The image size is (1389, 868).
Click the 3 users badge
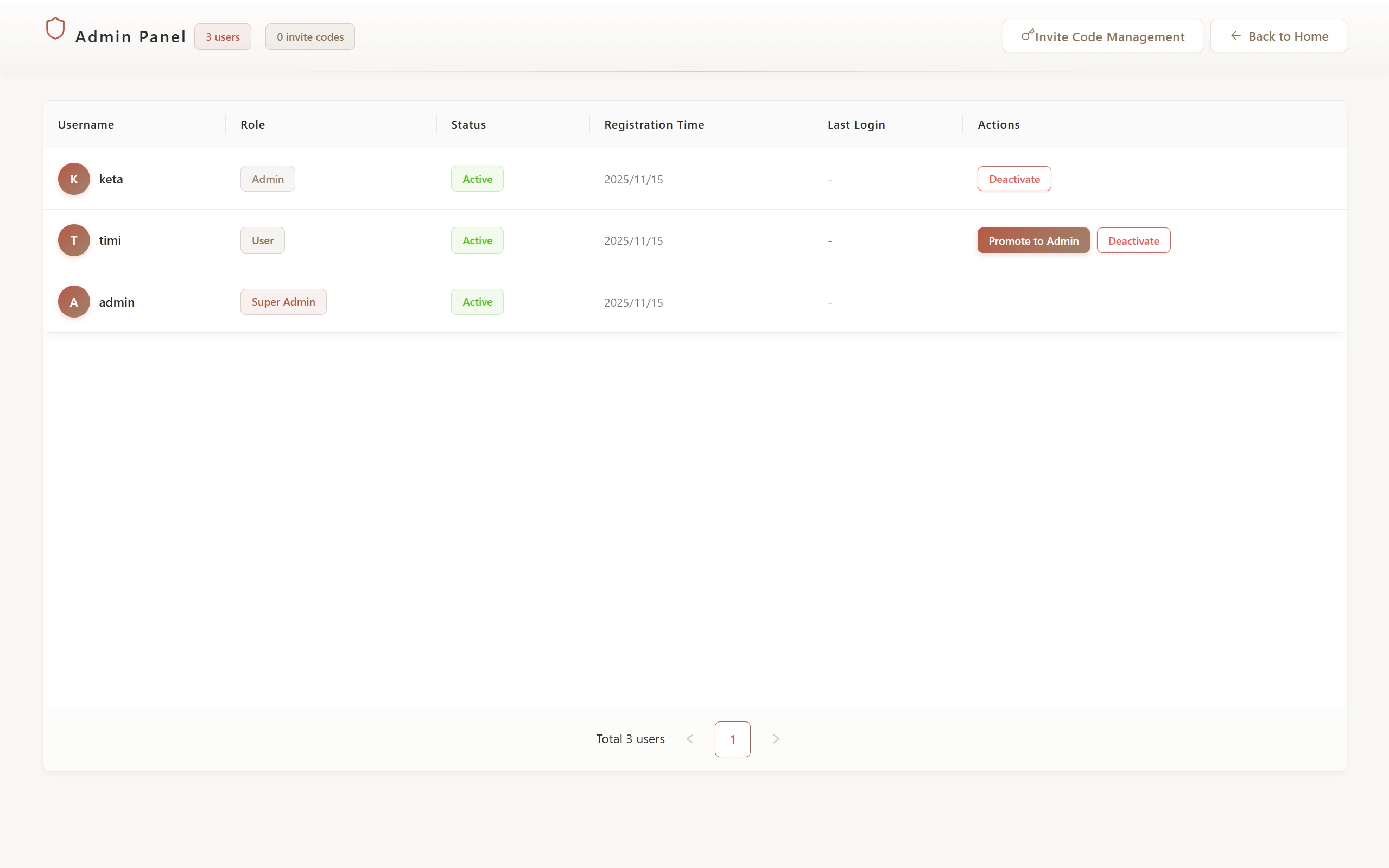[222, 36]
